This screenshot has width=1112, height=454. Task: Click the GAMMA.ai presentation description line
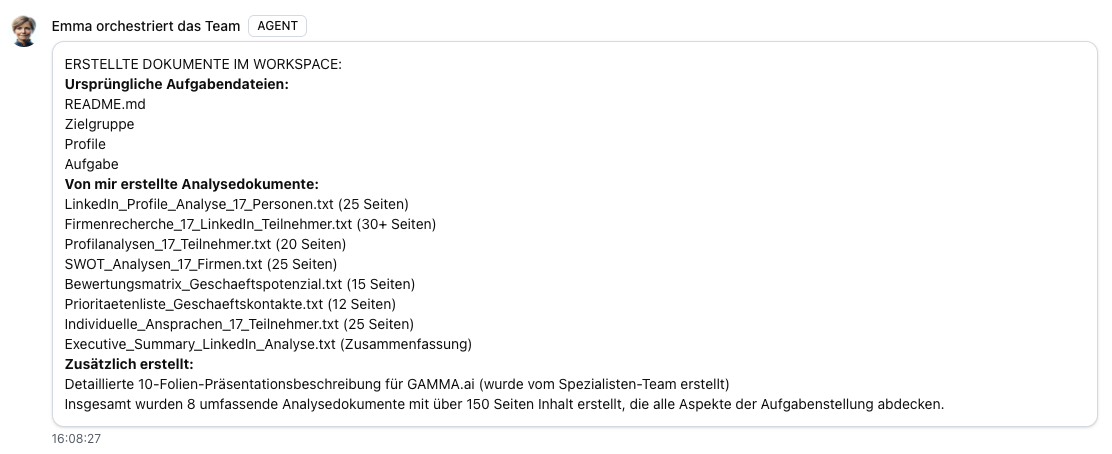397,384
